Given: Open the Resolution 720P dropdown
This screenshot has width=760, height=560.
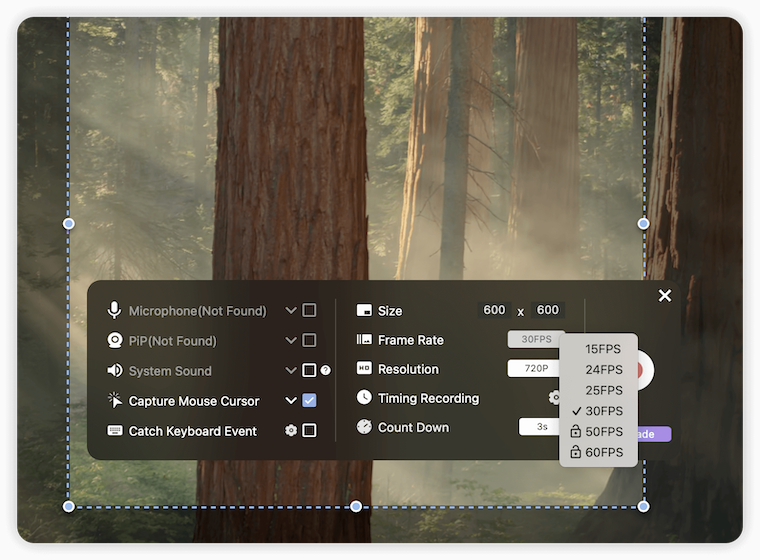Looking at the screenshot, I should (x=534, y=368).
